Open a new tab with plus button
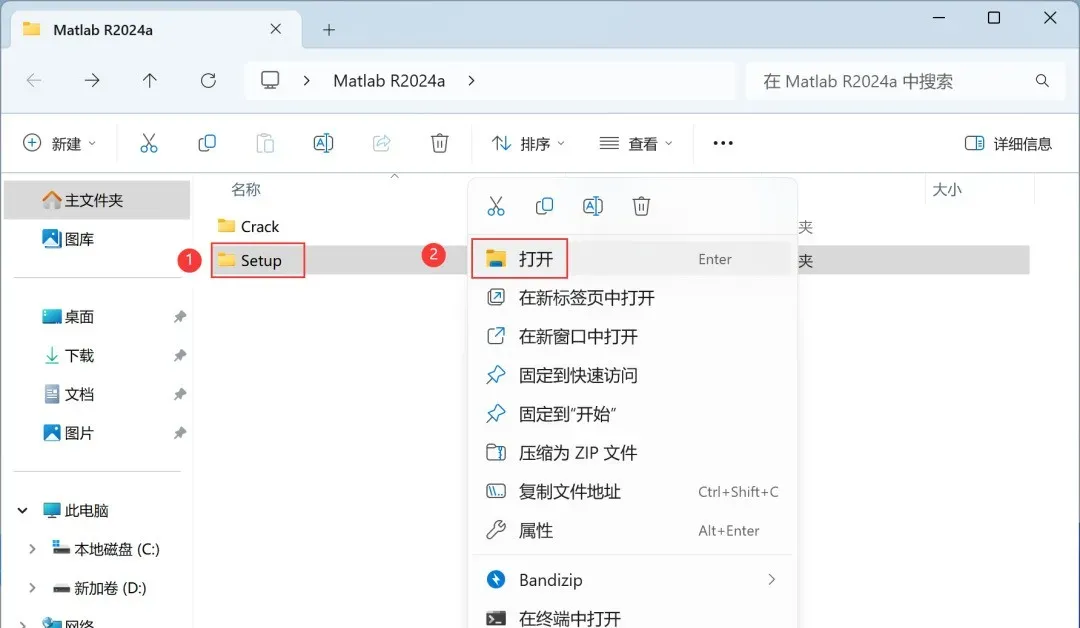This screenshot has width=1080, height=628. (x=329, y=30)
